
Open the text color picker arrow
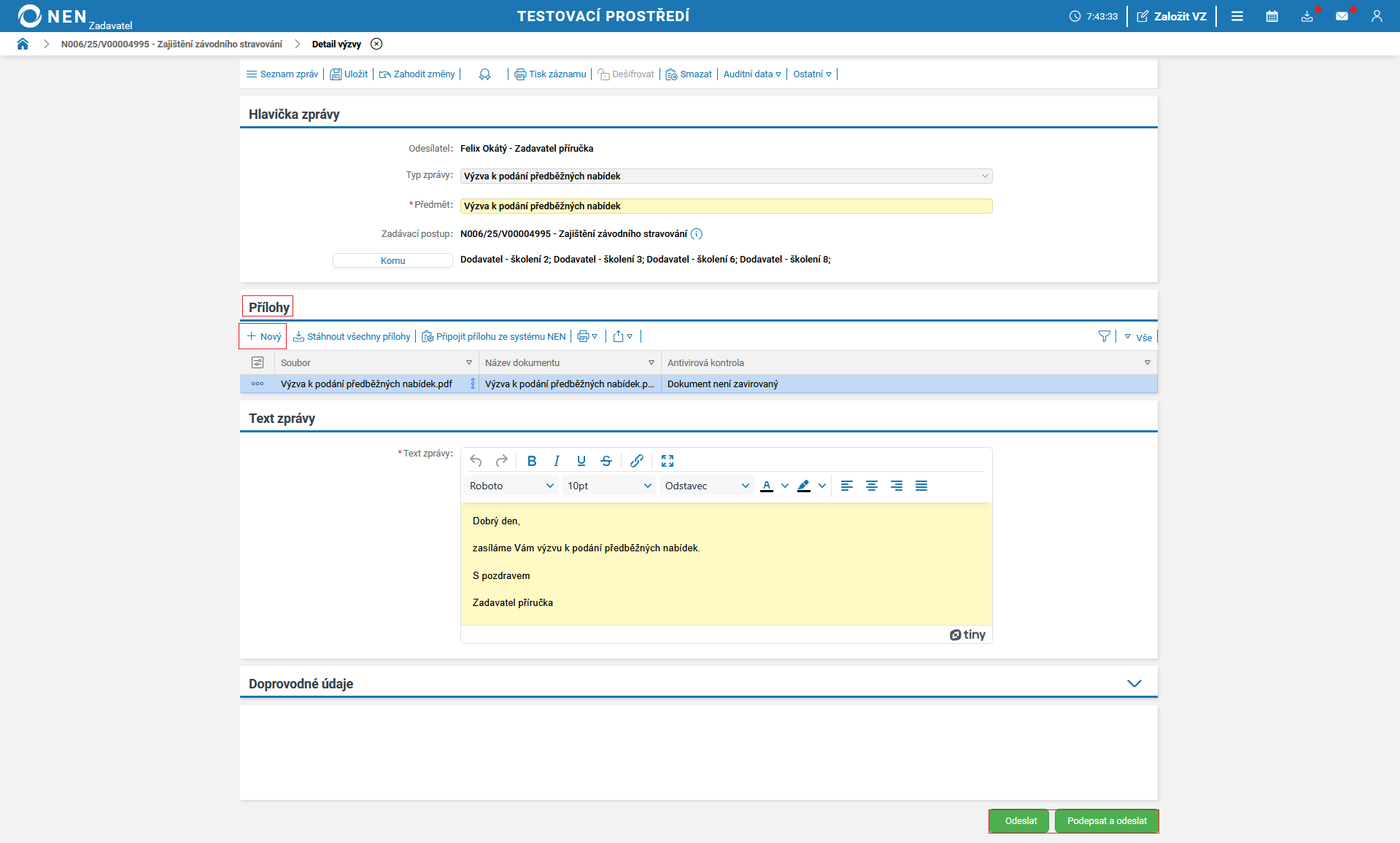tap(785, 486)
